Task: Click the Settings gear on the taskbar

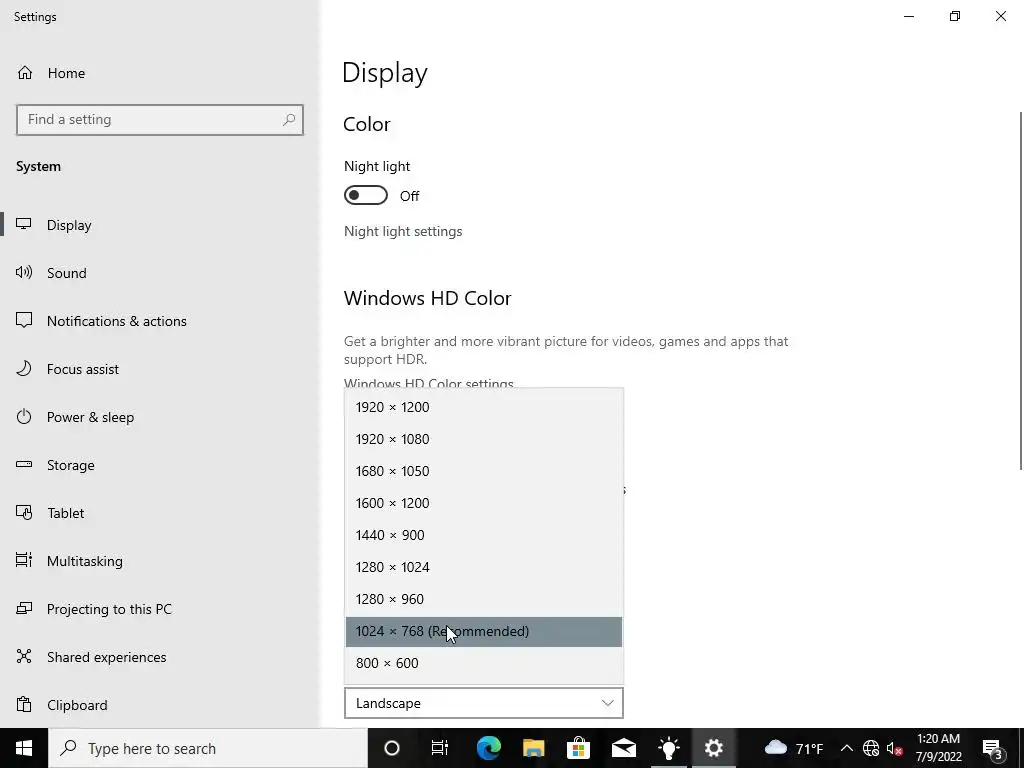Action: (714, 748)
